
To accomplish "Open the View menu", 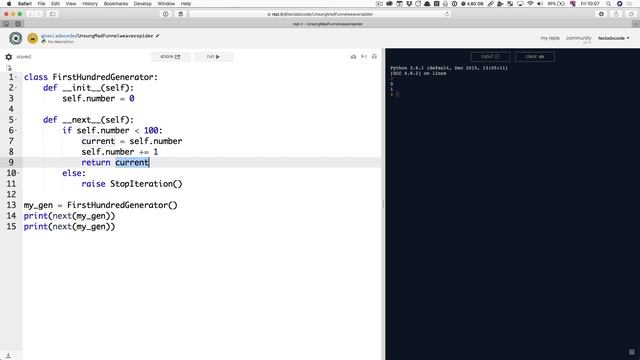I will (71, 4).
